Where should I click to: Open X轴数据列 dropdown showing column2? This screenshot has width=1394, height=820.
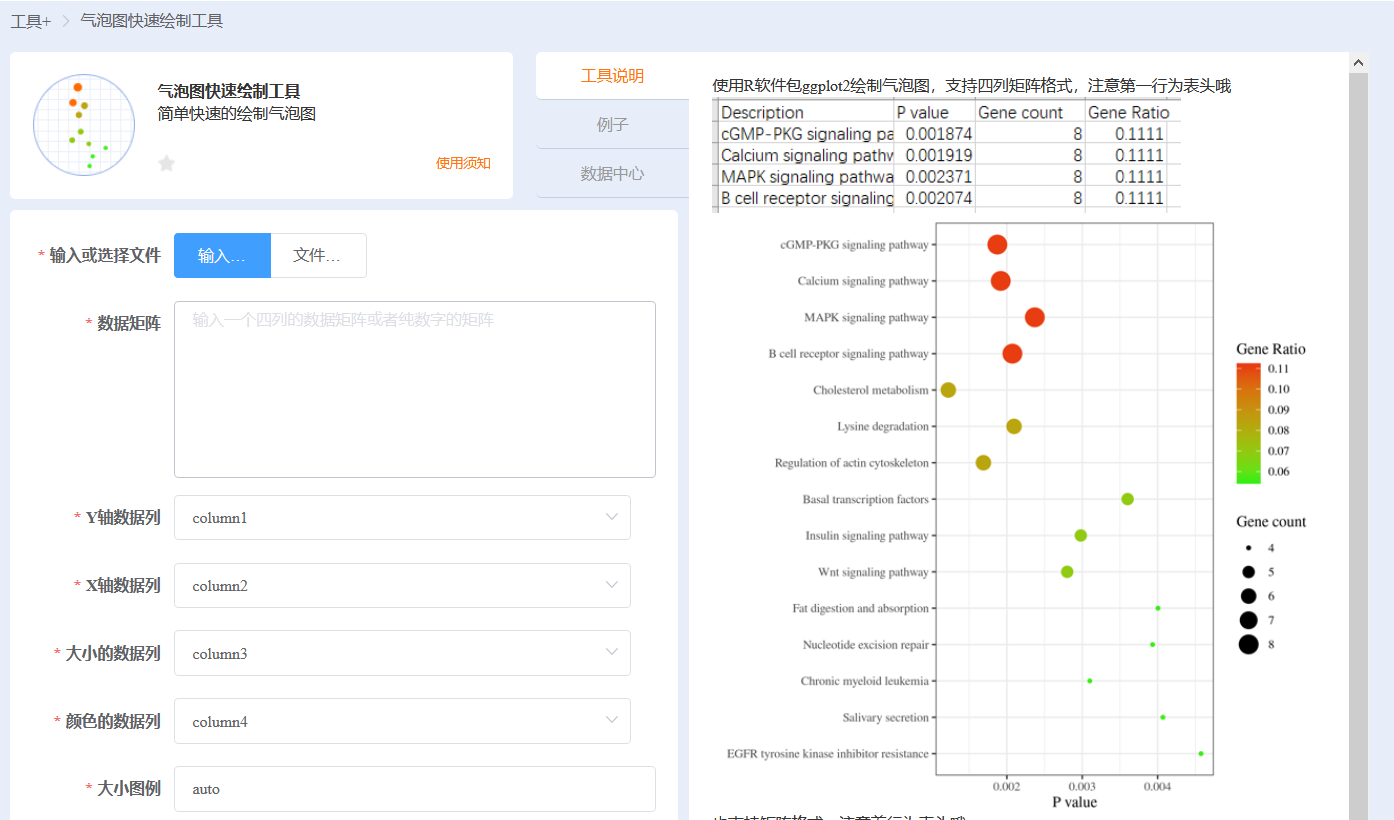(402, 586)
